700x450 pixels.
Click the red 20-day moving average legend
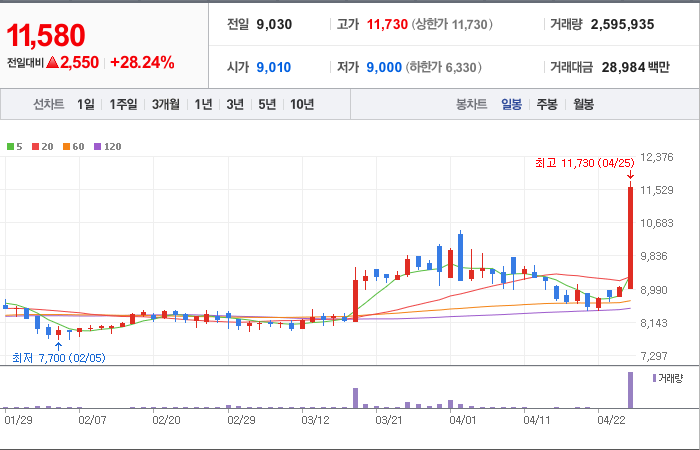tap(42, 146)
